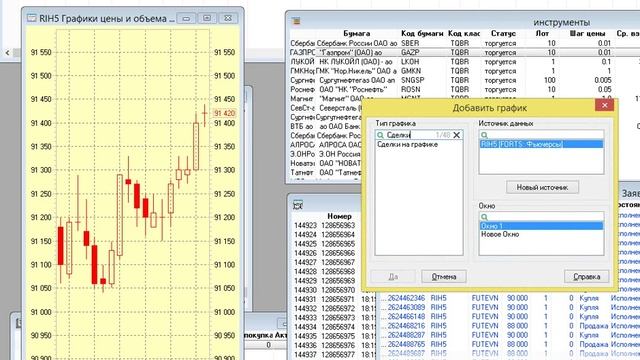The height and width of the screenshot is (360, 640).
Task: Click the Новый источник button
Action: [x=542, y=187]
